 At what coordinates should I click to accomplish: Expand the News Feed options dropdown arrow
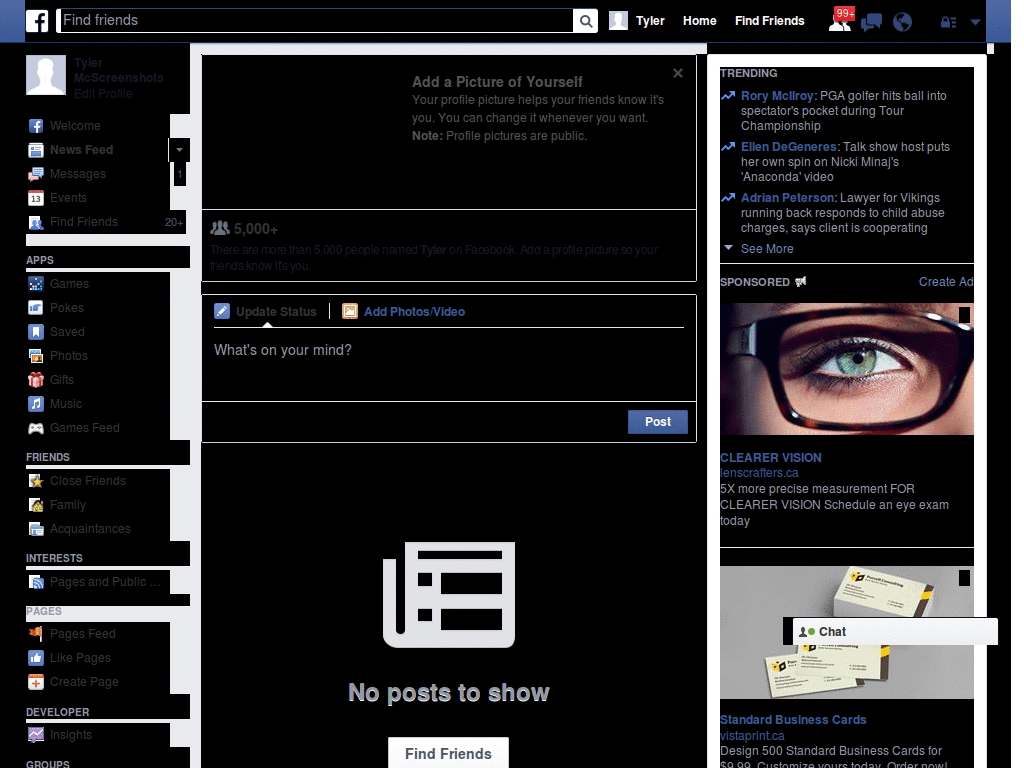point(179,150)
